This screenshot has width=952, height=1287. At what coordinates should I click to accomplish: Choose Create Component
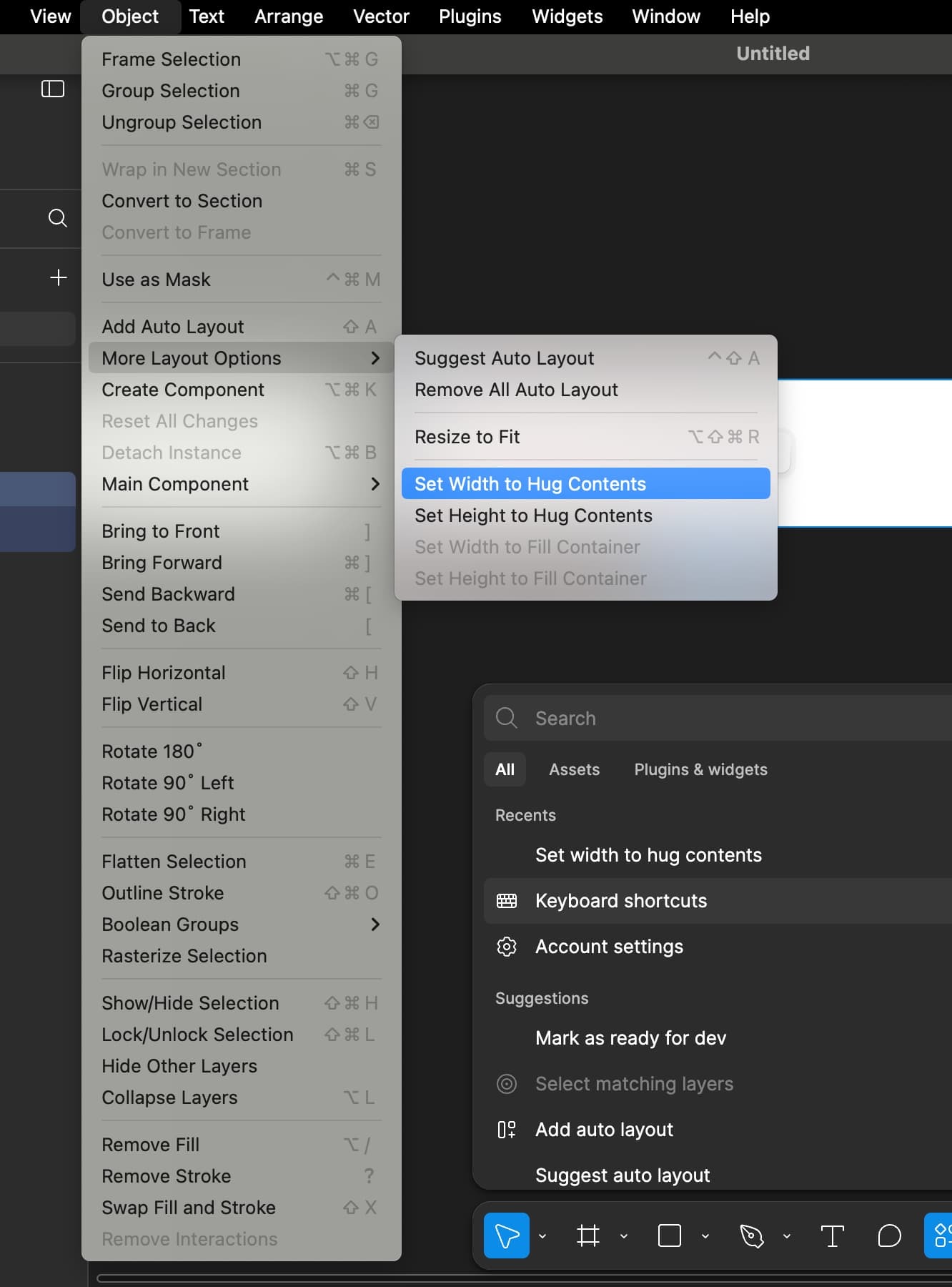point(242,390)
